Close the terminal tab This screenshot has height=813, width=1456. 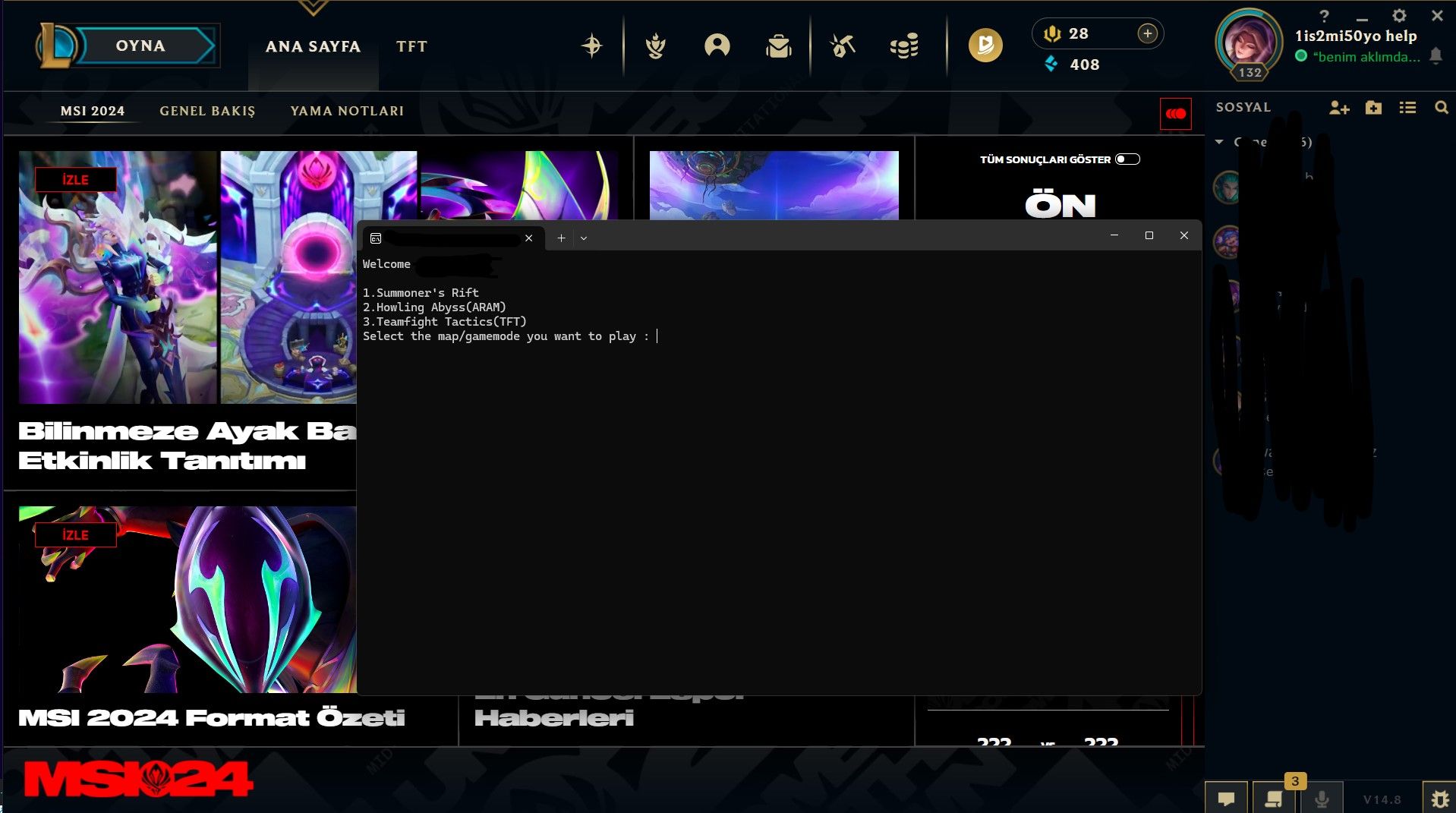[528, 238]
